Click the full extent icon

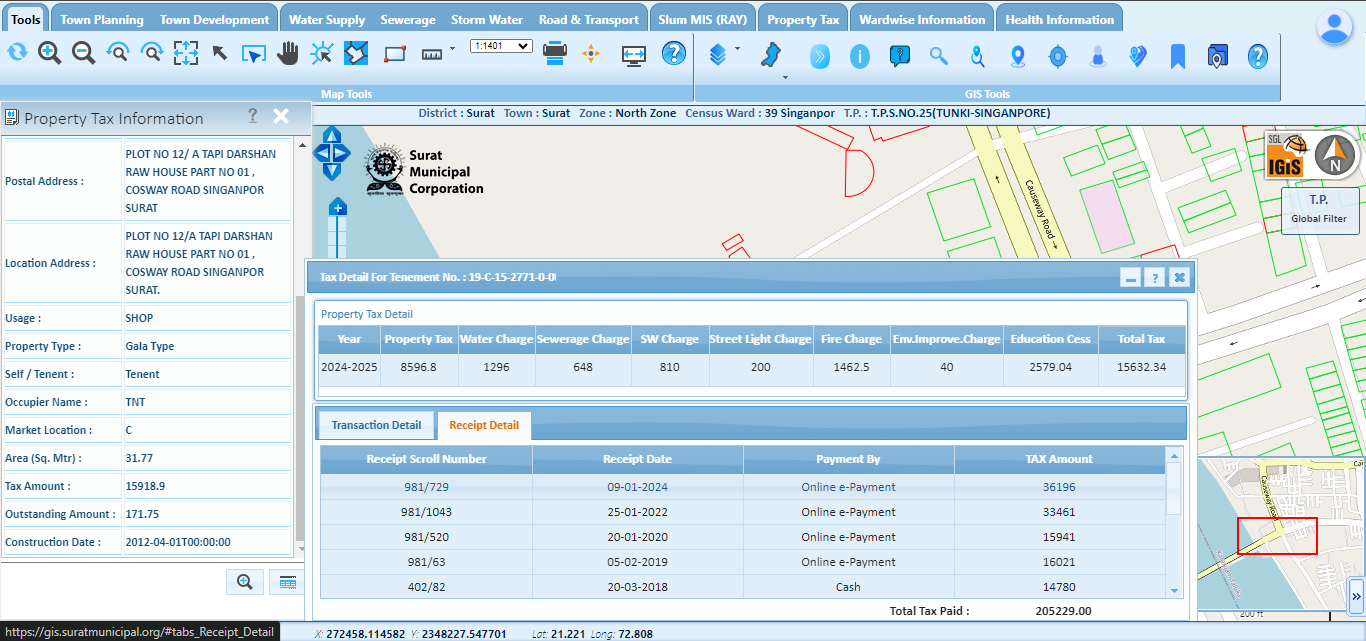pos(186,53)
